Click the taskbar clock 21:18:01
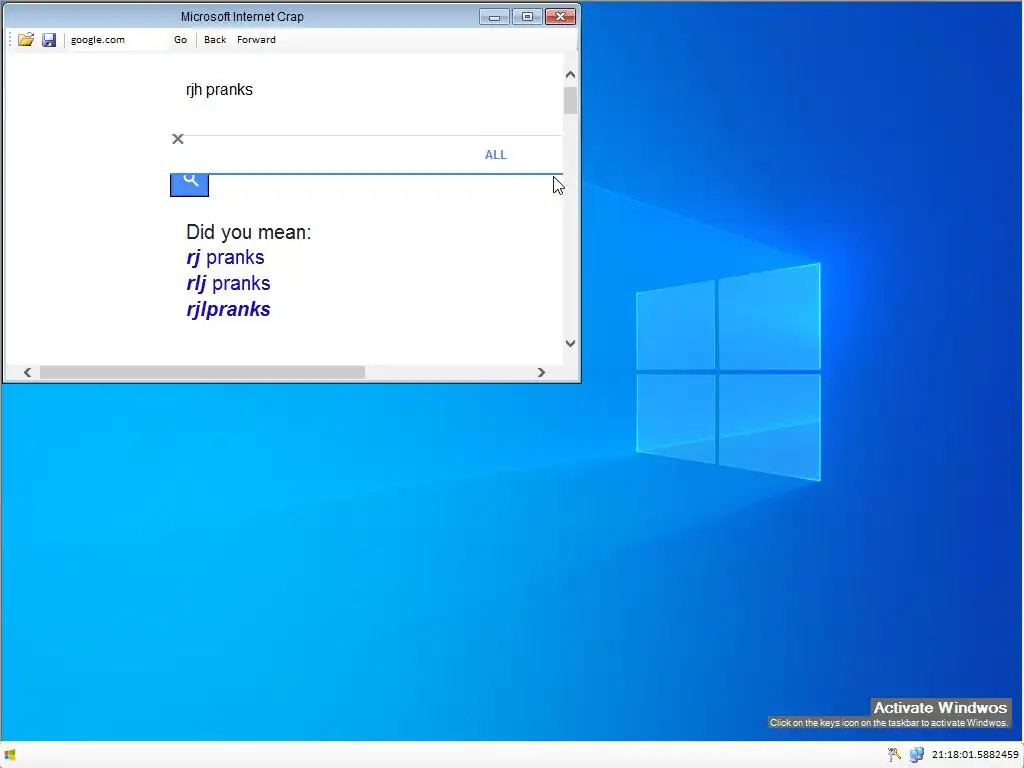Viewport: 1024px width, 768px height. tap(975, 755)
